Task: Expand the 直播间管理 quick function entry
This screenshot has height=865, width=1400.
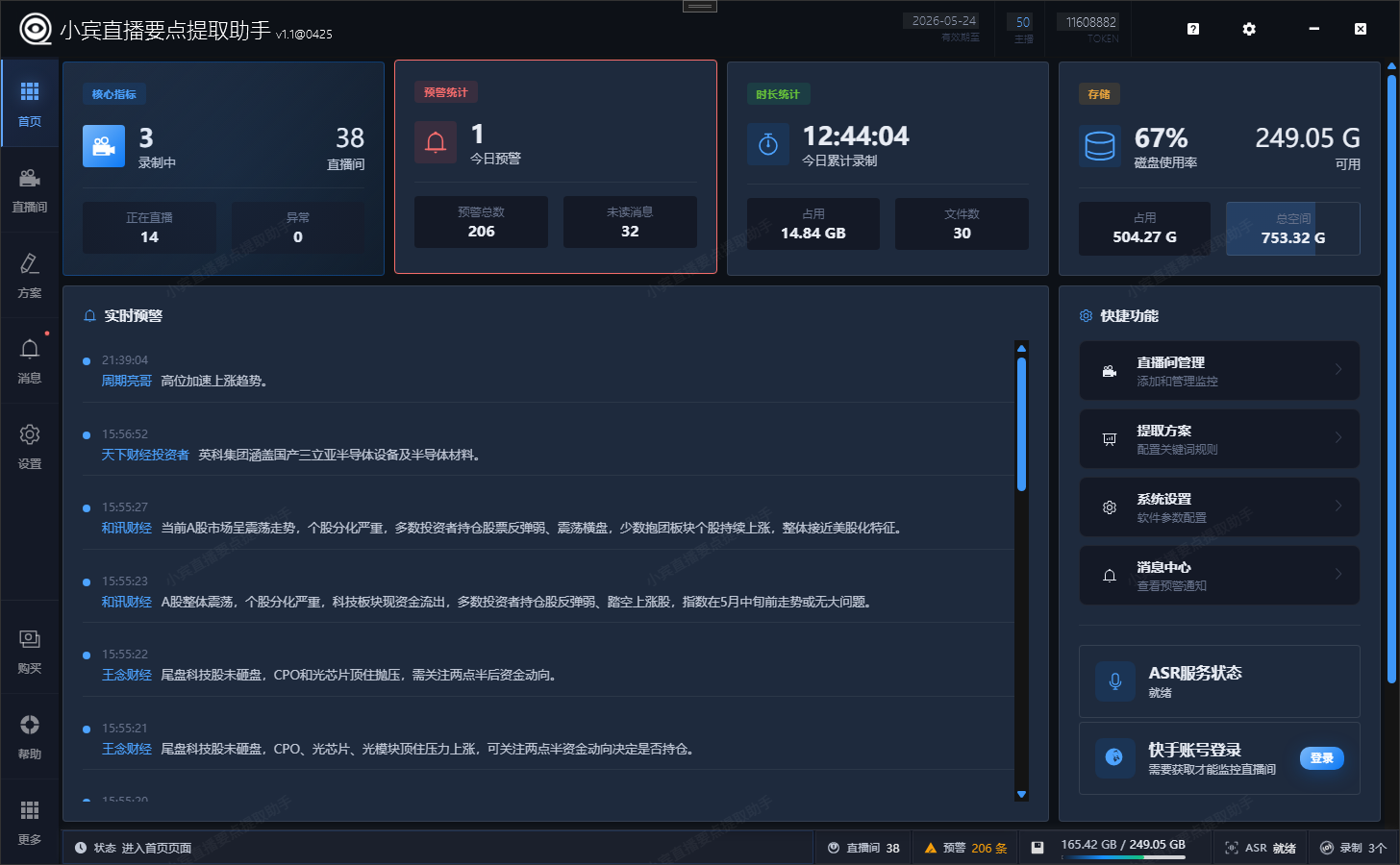Action: [x=1219, y=370]
